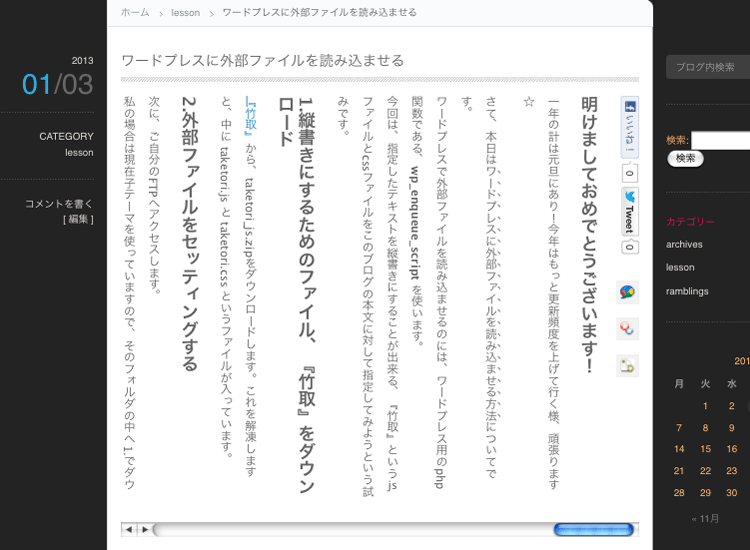750x550 pixels.
Task: Select calendar day 9
Action: (731, 428)
